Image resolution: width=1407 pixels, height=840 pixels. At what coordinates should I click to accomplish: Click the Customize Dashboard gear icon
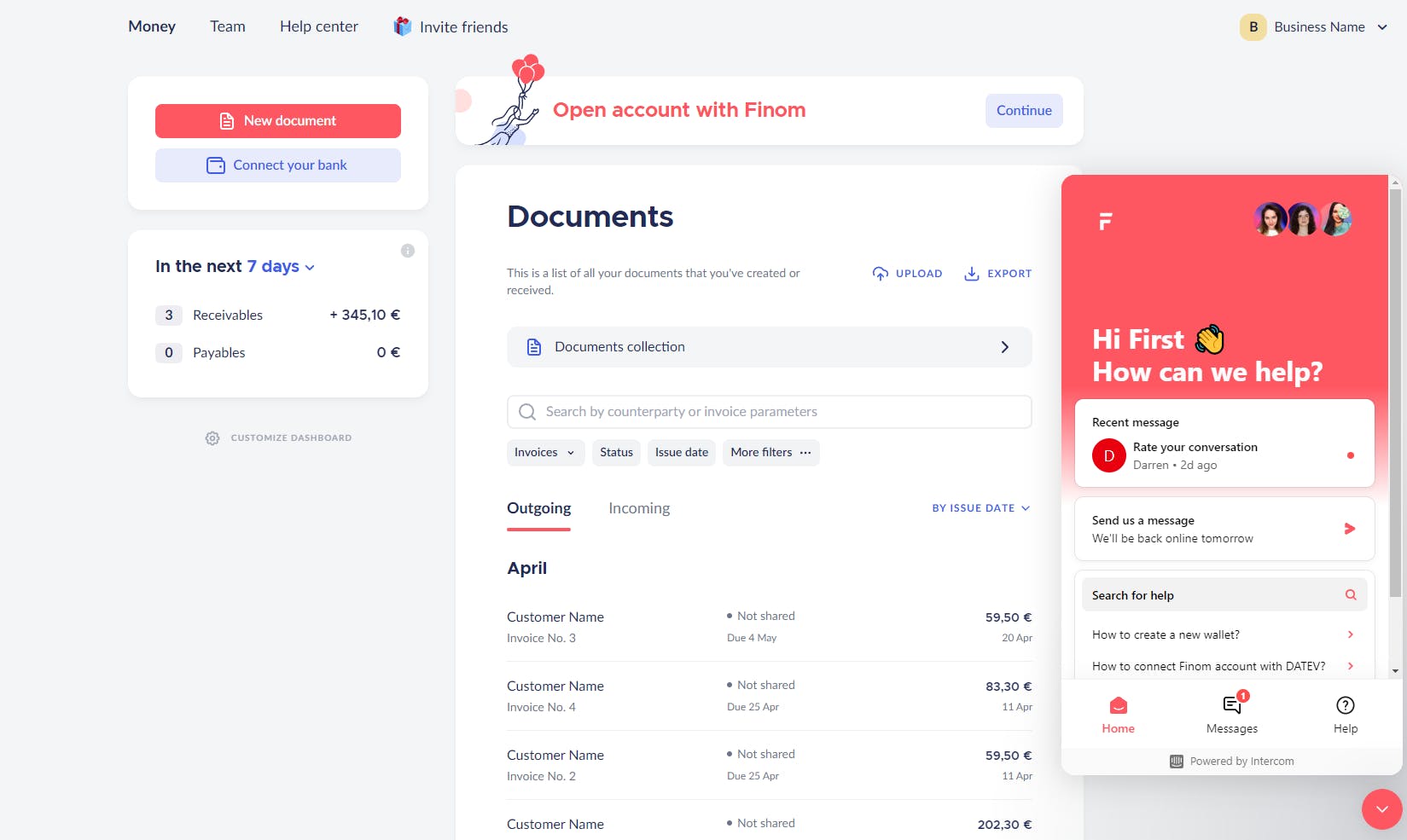212,437
